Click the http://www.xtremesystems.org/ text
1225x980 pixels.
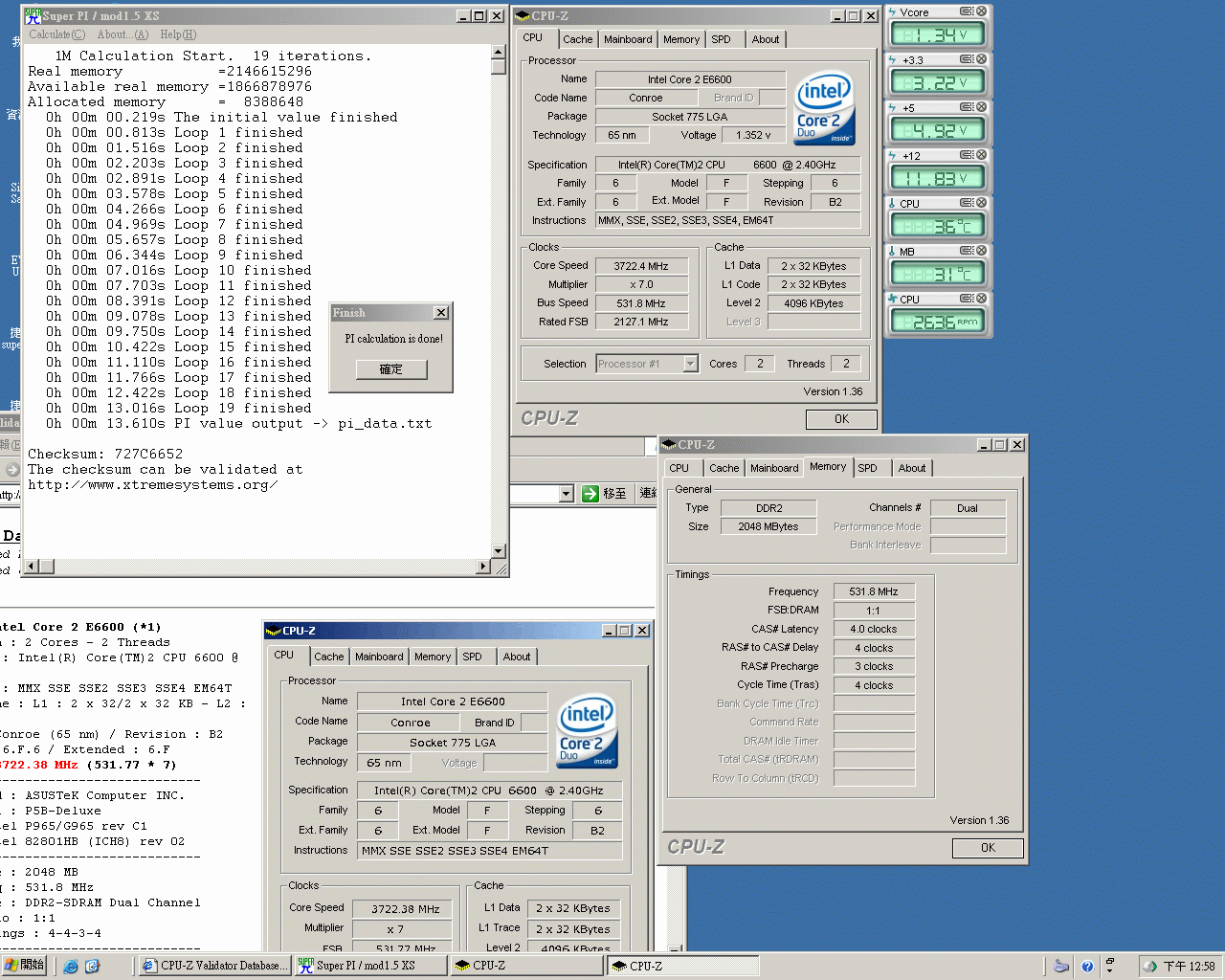[x=153, y=484]
